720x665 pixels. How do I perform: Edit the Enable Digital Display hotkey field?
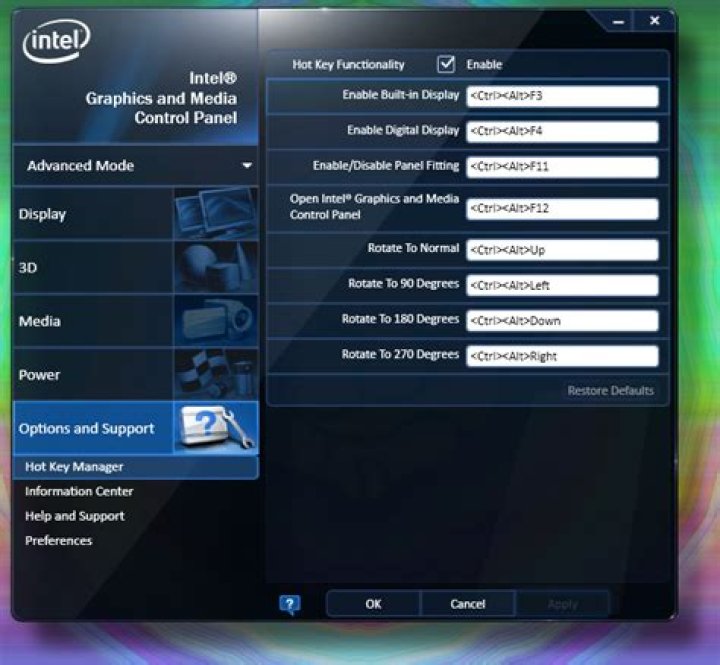(562, 131)
